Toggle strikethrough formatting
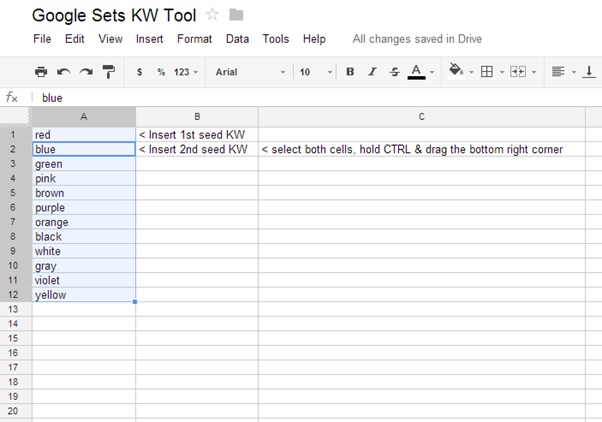The width and height of the screenshot is (602, 422). pos(395,72)
